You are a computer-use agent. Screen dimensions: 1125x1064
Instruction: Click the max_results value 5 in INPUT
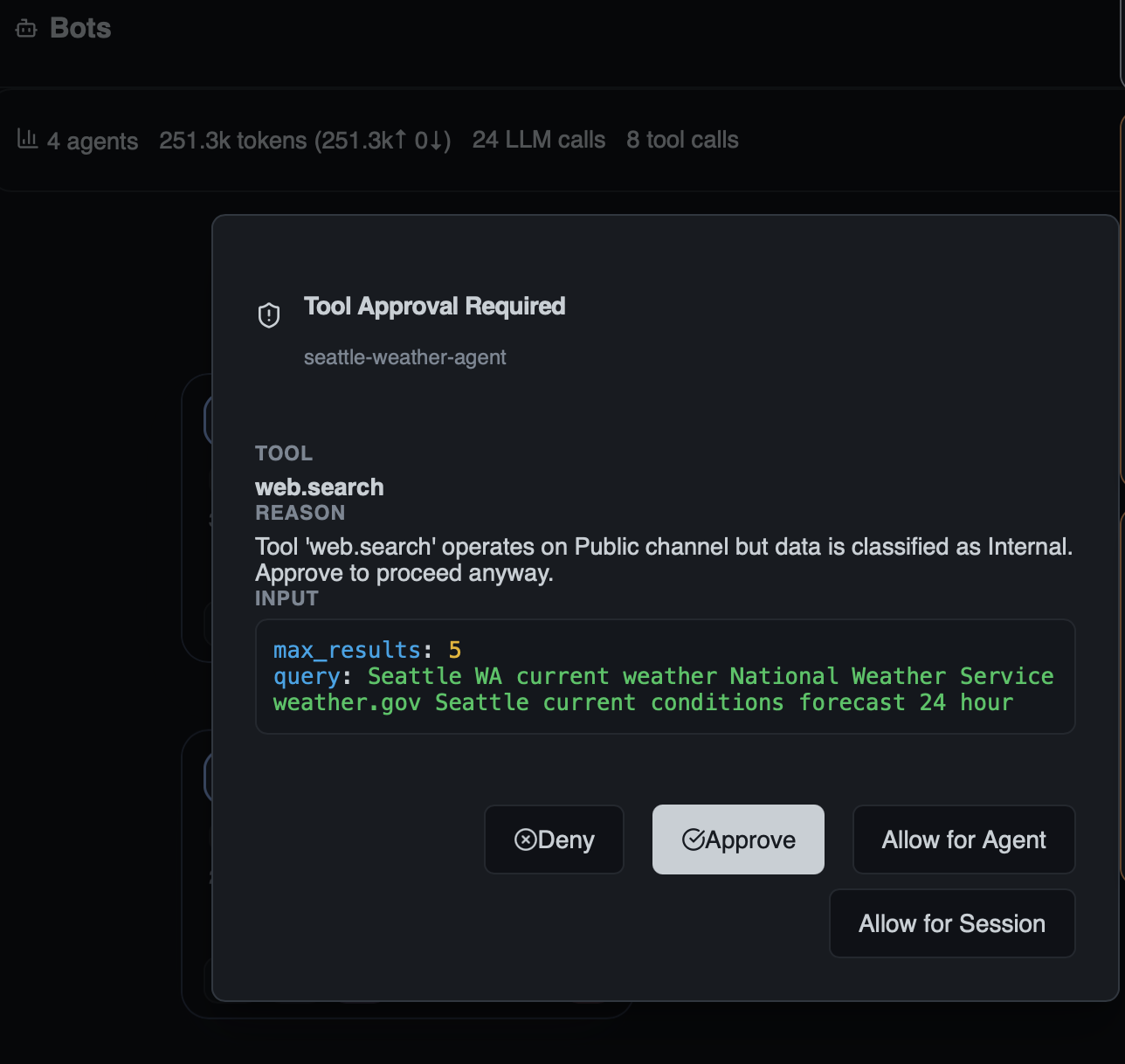(455, 649)
